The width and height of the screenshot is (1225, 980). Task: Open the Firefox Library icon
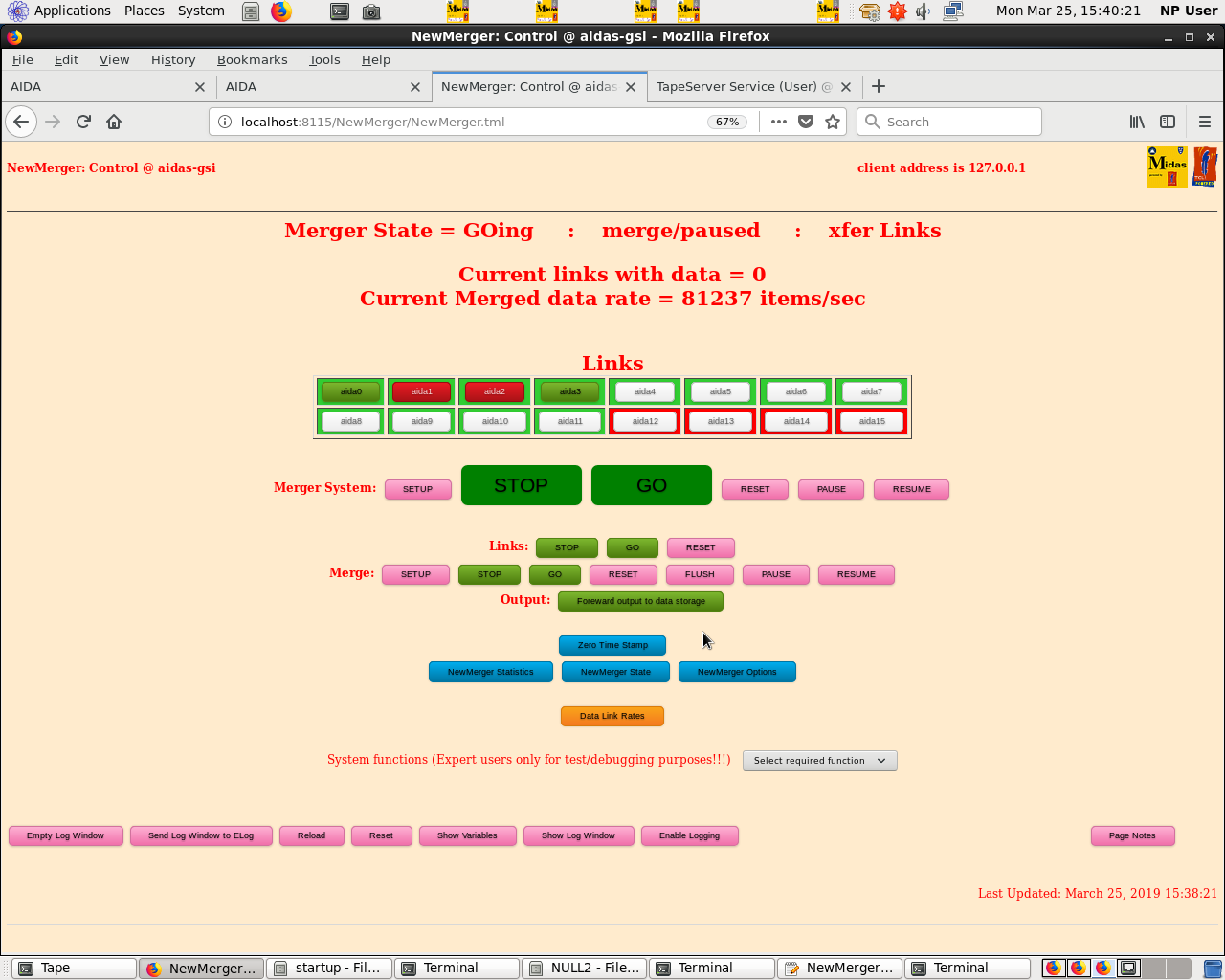click(x=1137, y=122)
